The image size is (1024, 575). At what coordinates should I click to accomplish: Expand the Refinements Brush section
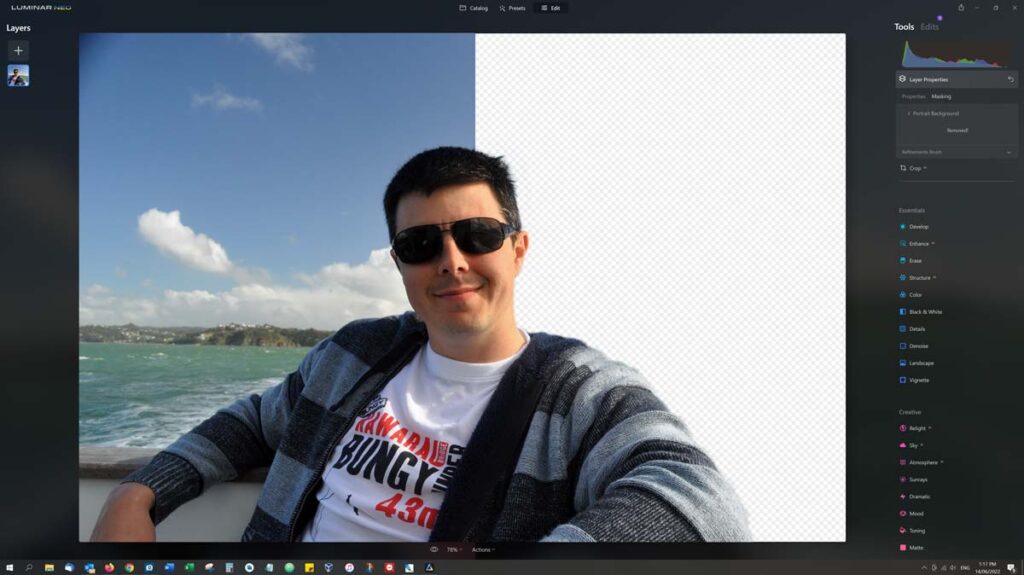pyautogui.click(x=1008, y=152)
